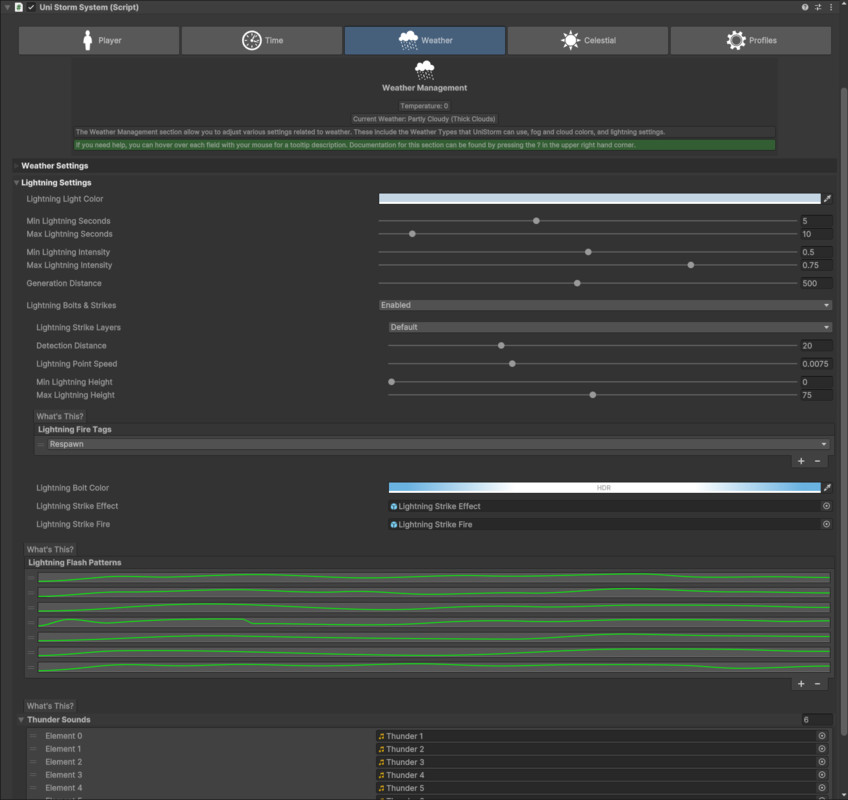
Task: Disable the Uni Storm System script checkbox
Action: pos(31,7)
